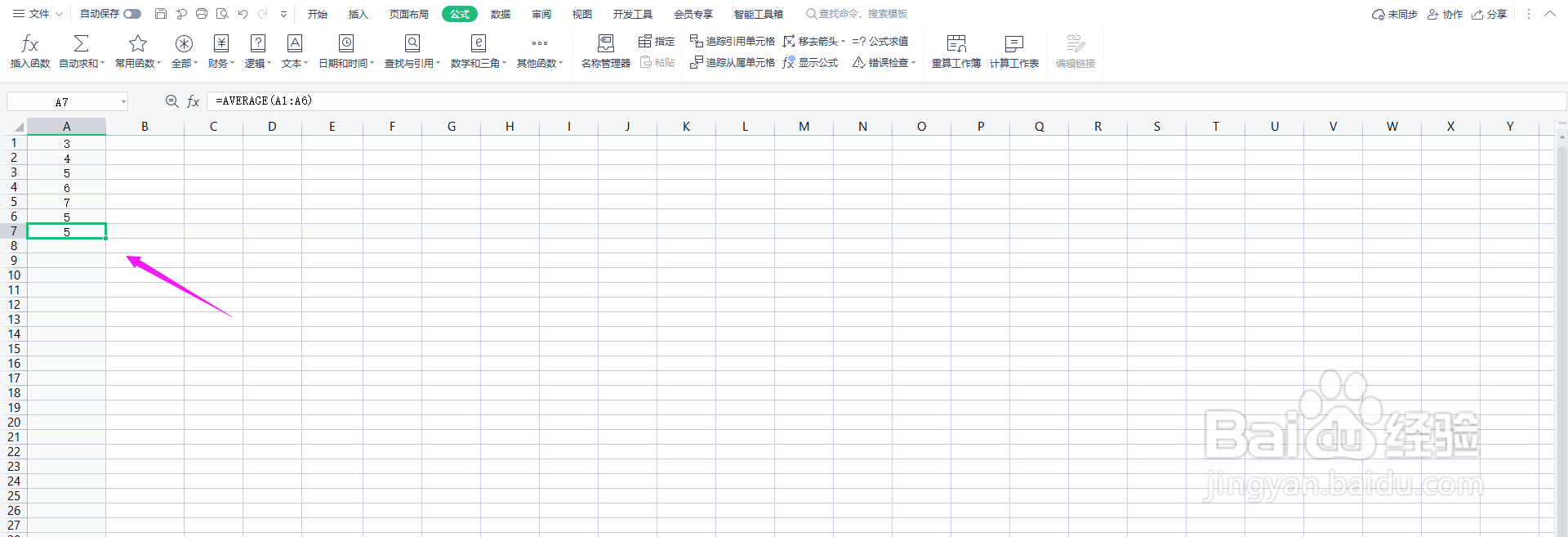Screen dimensions: 1568x537
Task: Expand the Error Checking (错误检查) dropdown
Action: tap(913, 62)
